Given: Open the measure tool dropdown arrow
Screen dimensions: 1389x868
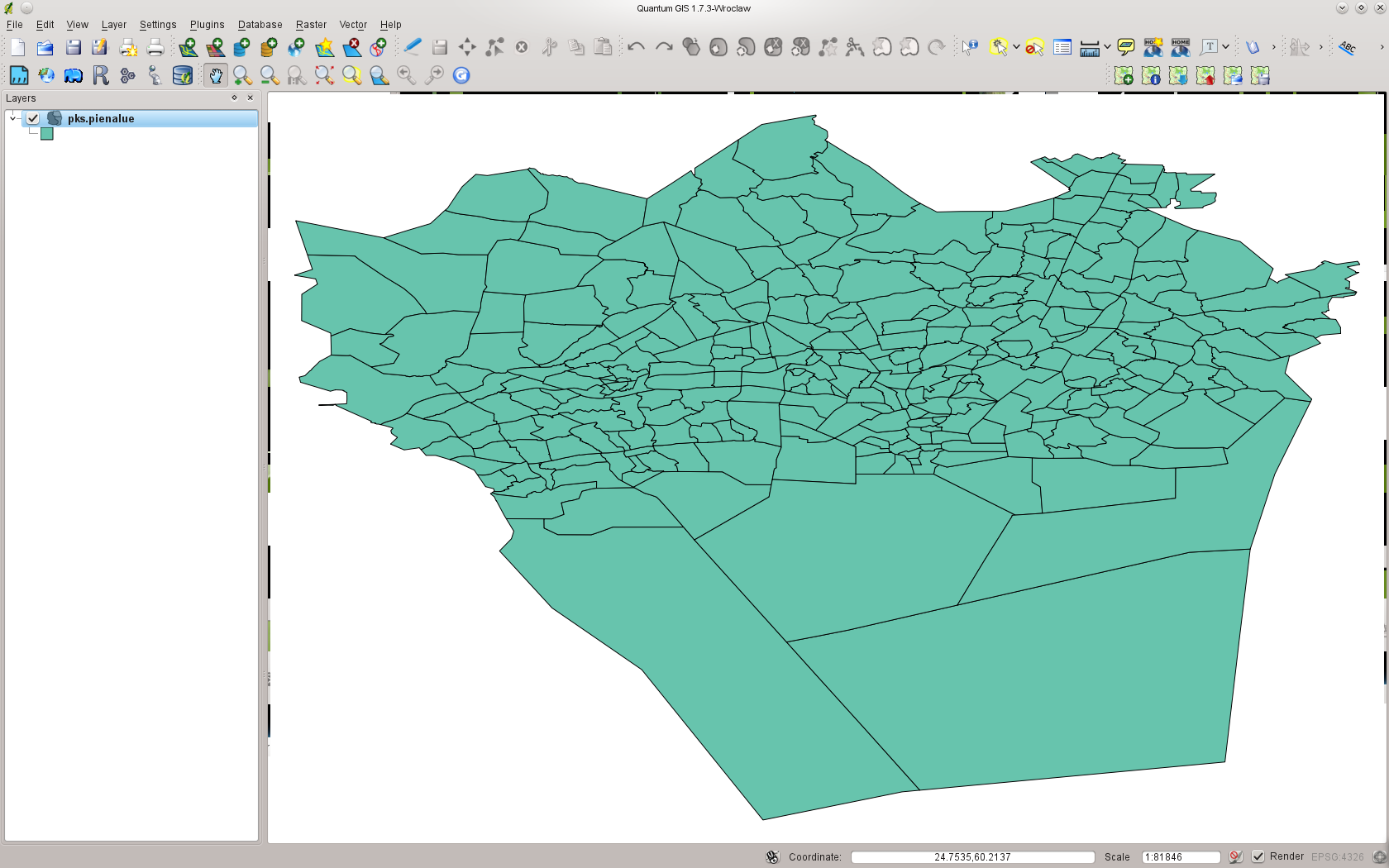Looking at the screenshot, I should 1107,47.
